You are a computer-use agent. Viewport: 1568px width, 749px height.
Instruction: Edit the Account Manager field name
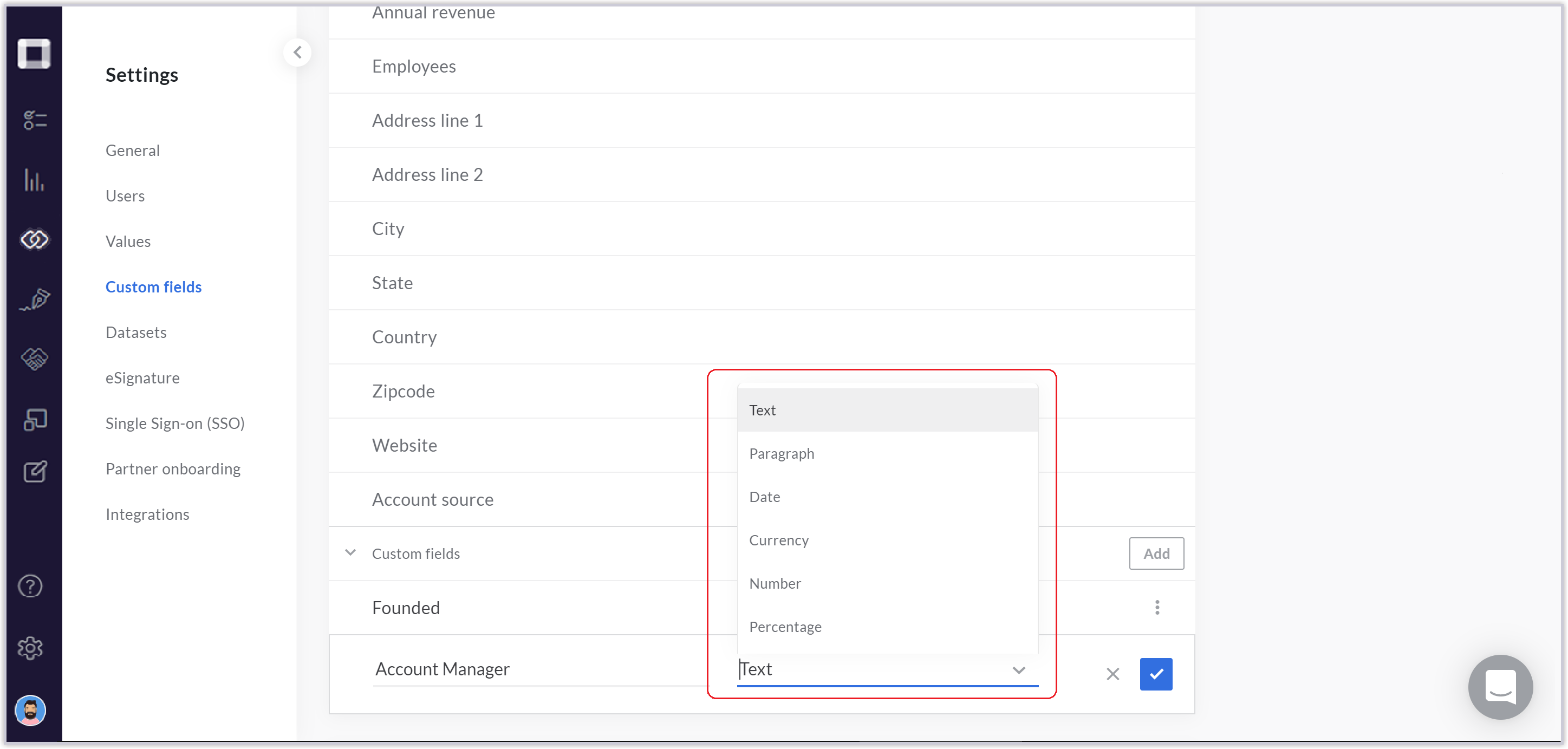pos(443,669)
